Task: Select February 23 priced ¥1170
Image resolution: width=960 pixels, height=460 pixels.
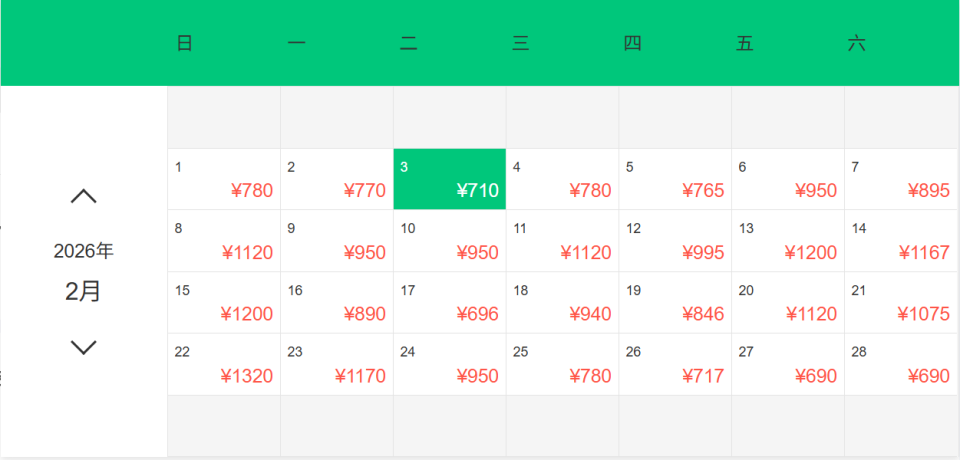Action: pos(337,365)
